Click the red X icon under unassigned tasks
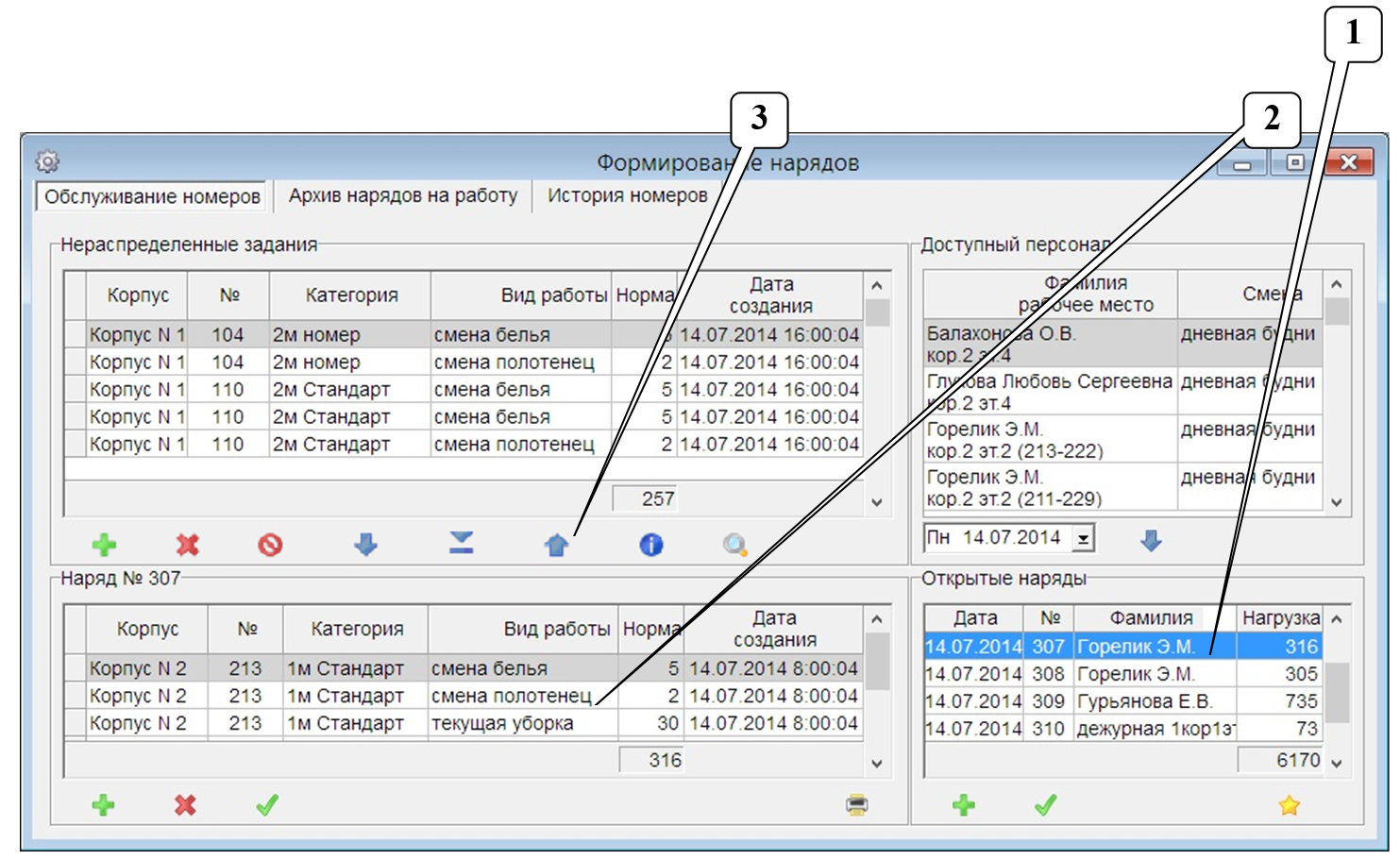Image resolution: width=1400 pixels, height=860 pixels. tap(188, 545)
